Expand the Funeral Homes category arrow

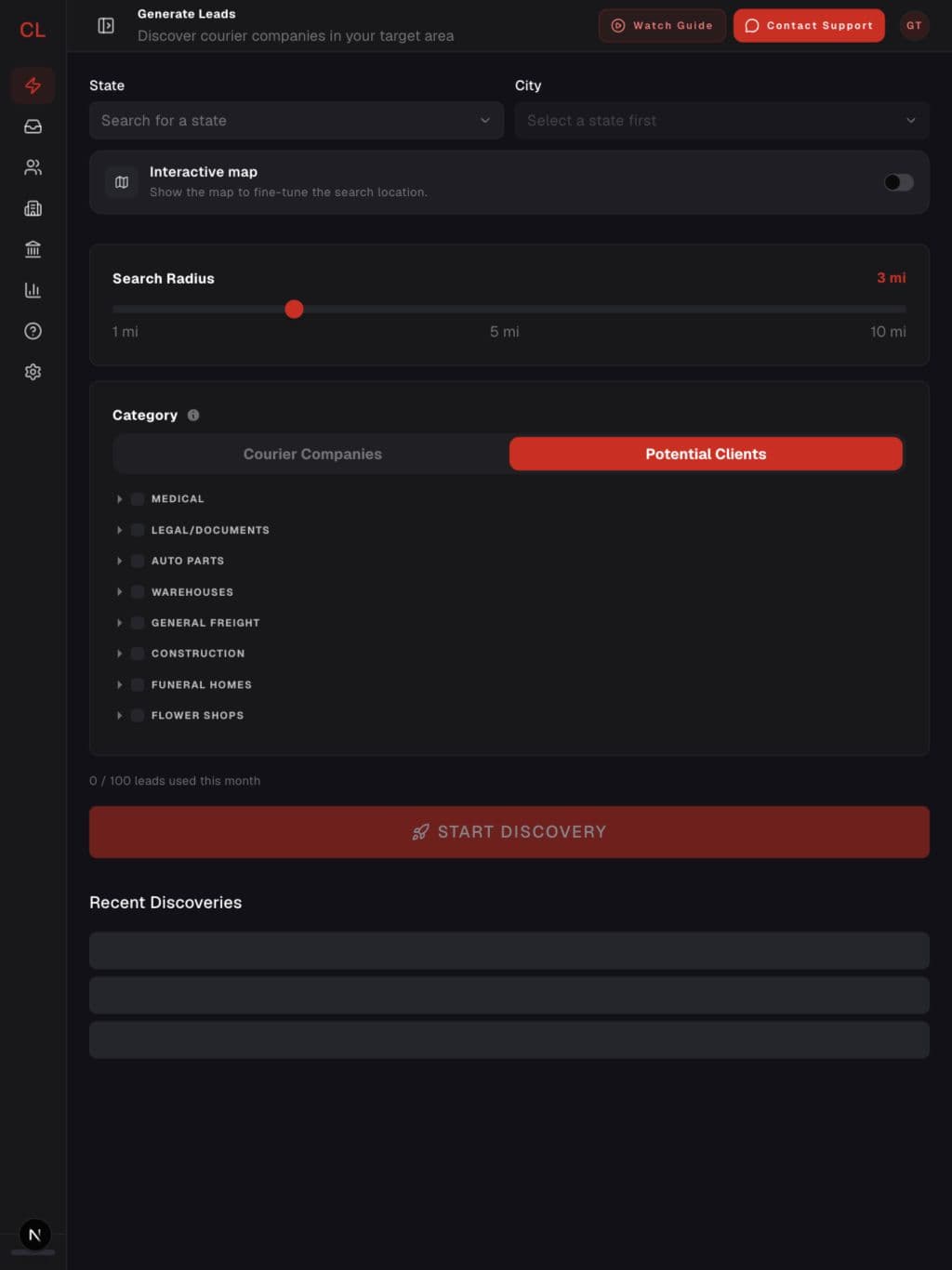[119, 685]
